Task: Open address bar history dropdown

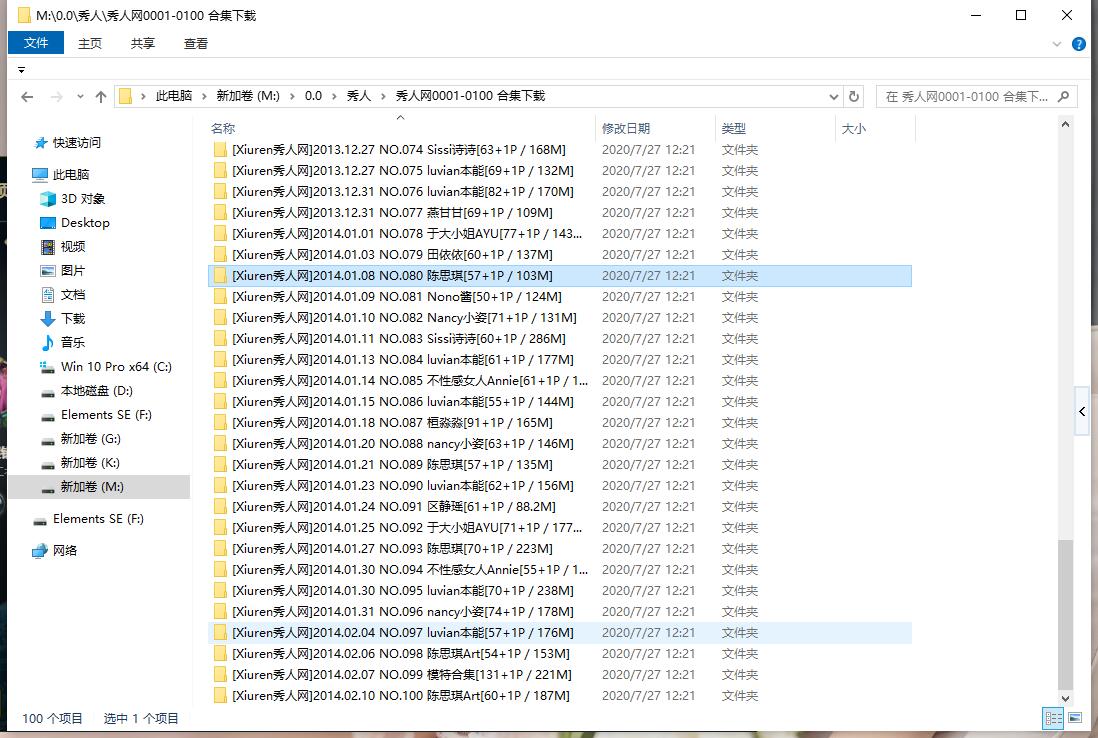Action: pyautogui.click(x=833, y=97)
